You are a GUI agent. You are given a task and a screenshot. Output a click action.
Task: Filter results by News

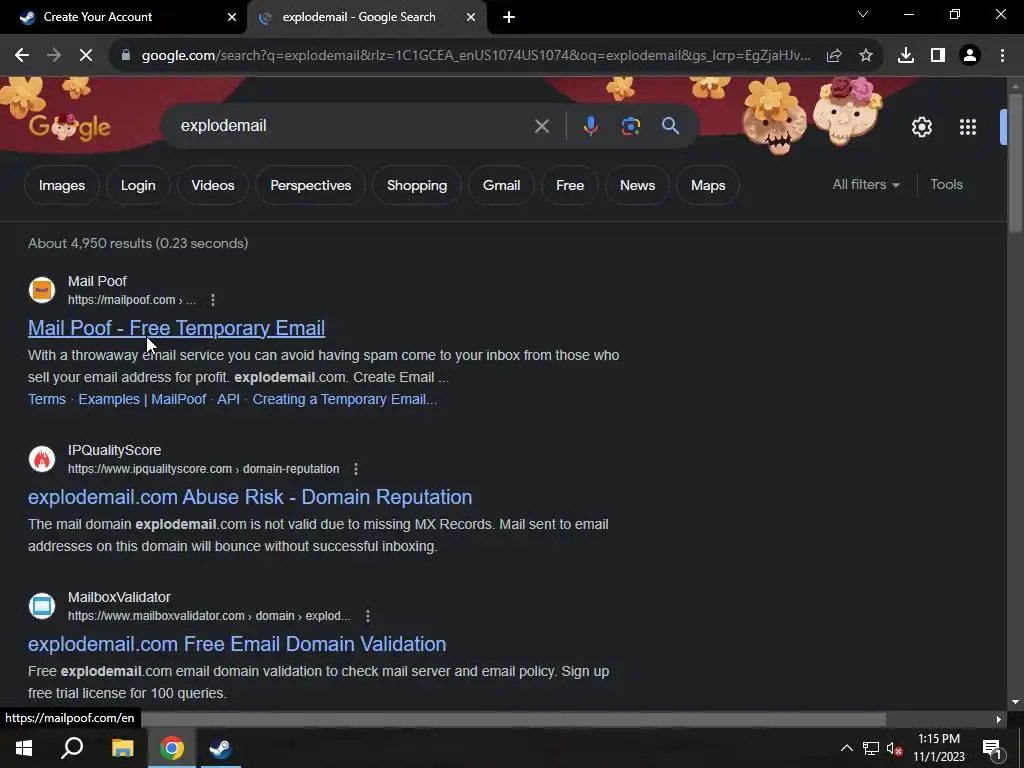coord(637,185)
